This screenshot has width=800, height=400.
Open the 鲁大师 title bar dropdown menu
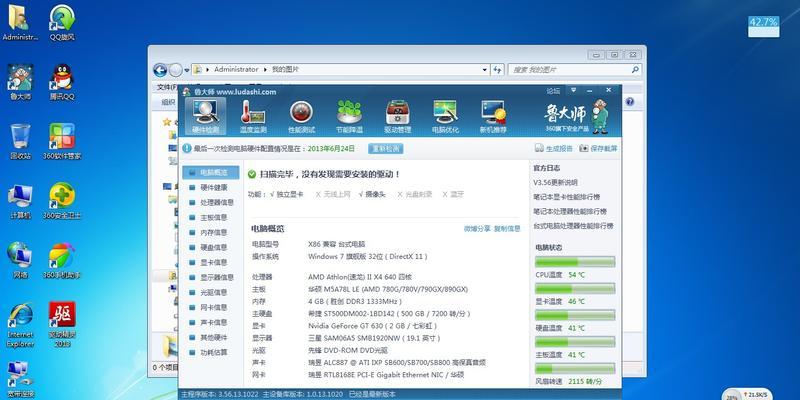[x=573, y=90]
